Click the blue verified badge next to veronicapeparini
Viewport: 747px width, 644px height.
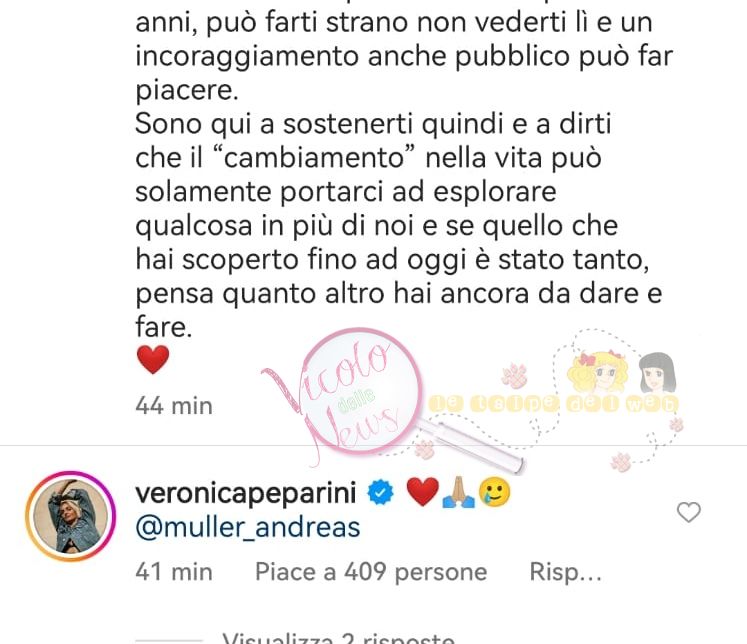380,493
